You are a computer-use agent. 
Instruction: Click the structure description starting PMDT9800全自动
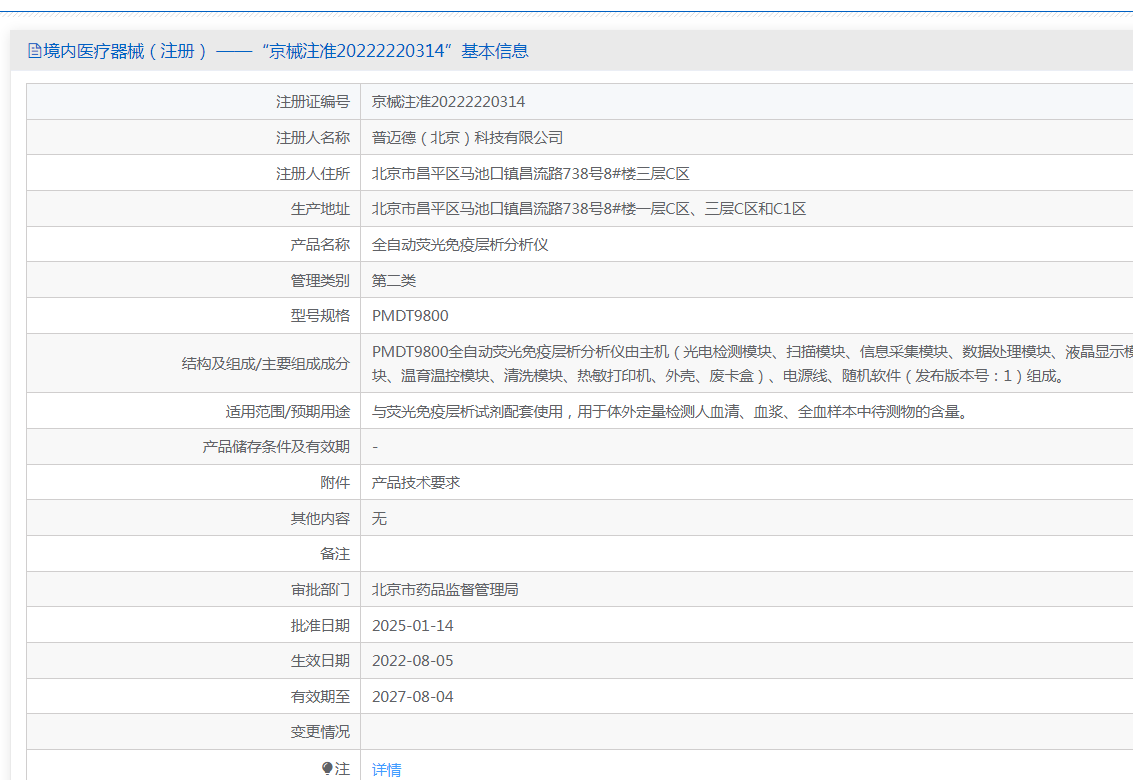click(x=752, y=364)
